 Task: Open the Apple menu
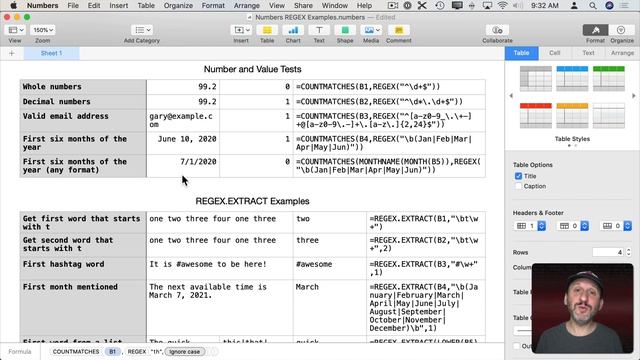pyautogui.click(x=13, y=5)
